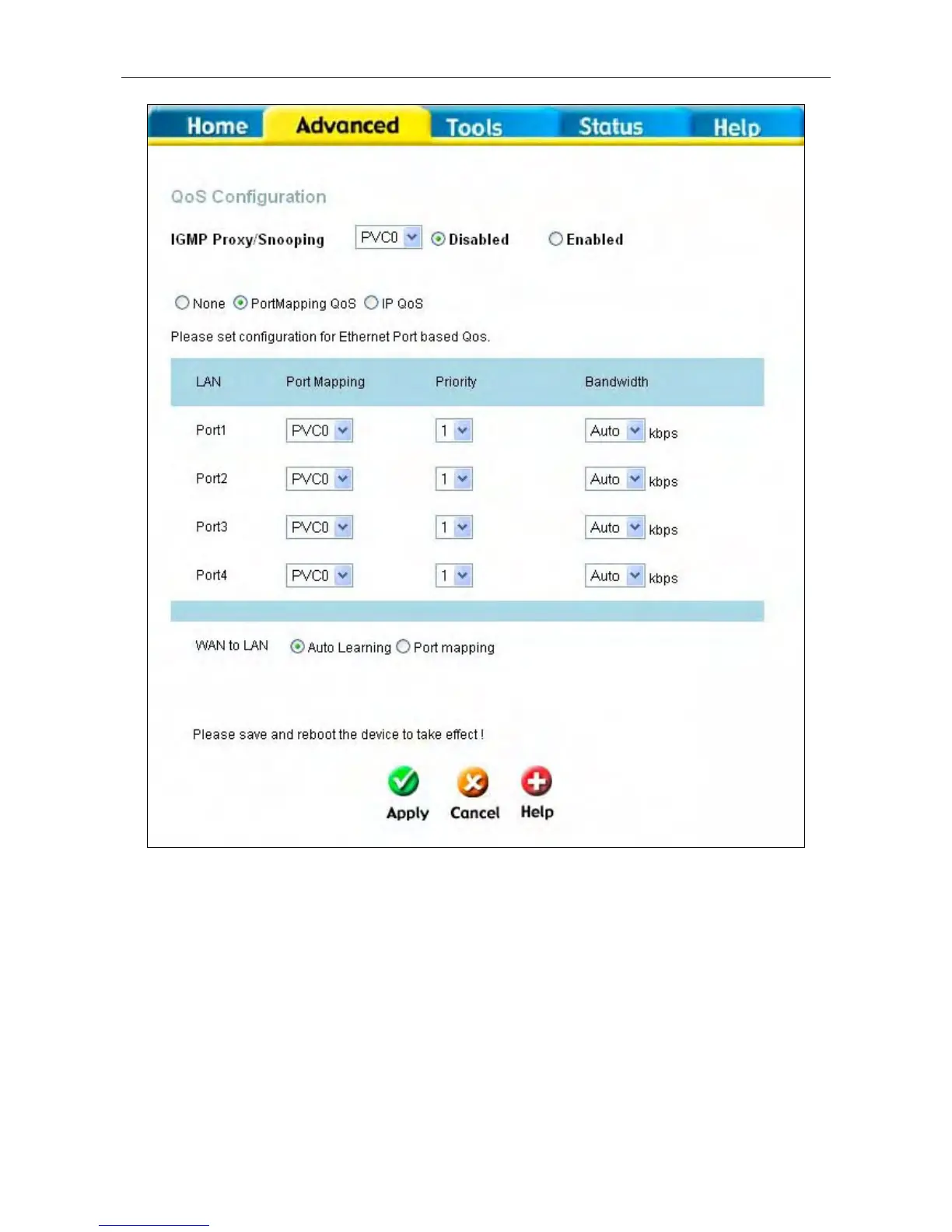
Task: Select Disabled for IGMP Proxy/Snooping
Action: (439, 239)
